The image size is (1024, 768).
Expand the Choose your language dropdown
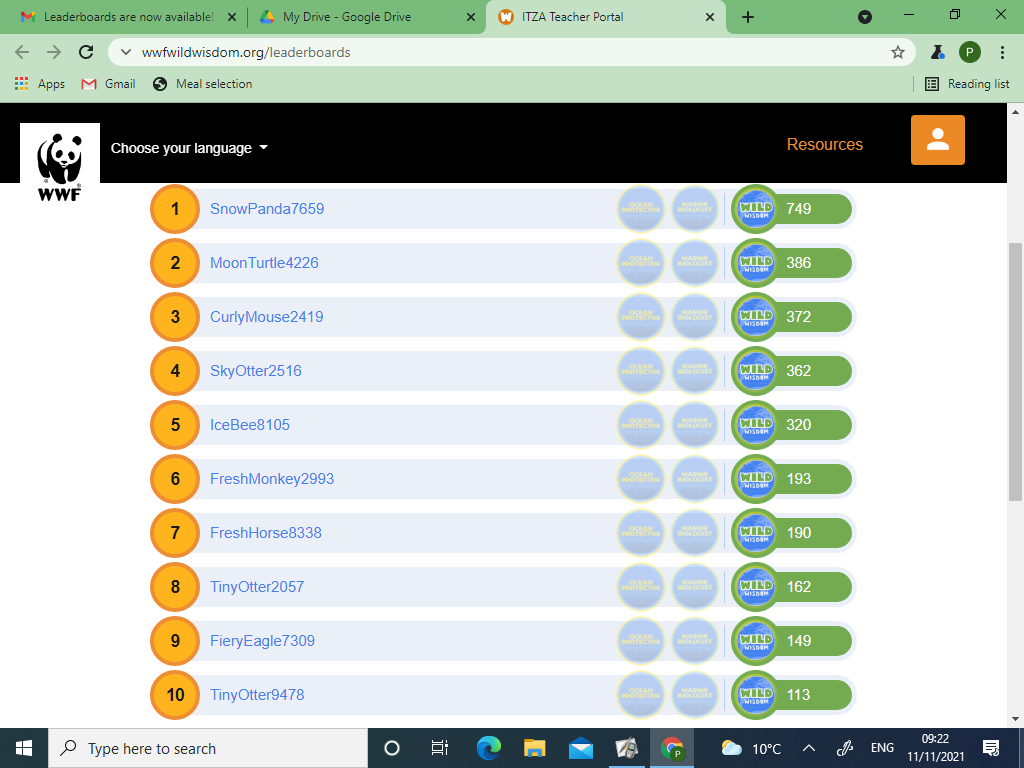[x=189, y=148]
